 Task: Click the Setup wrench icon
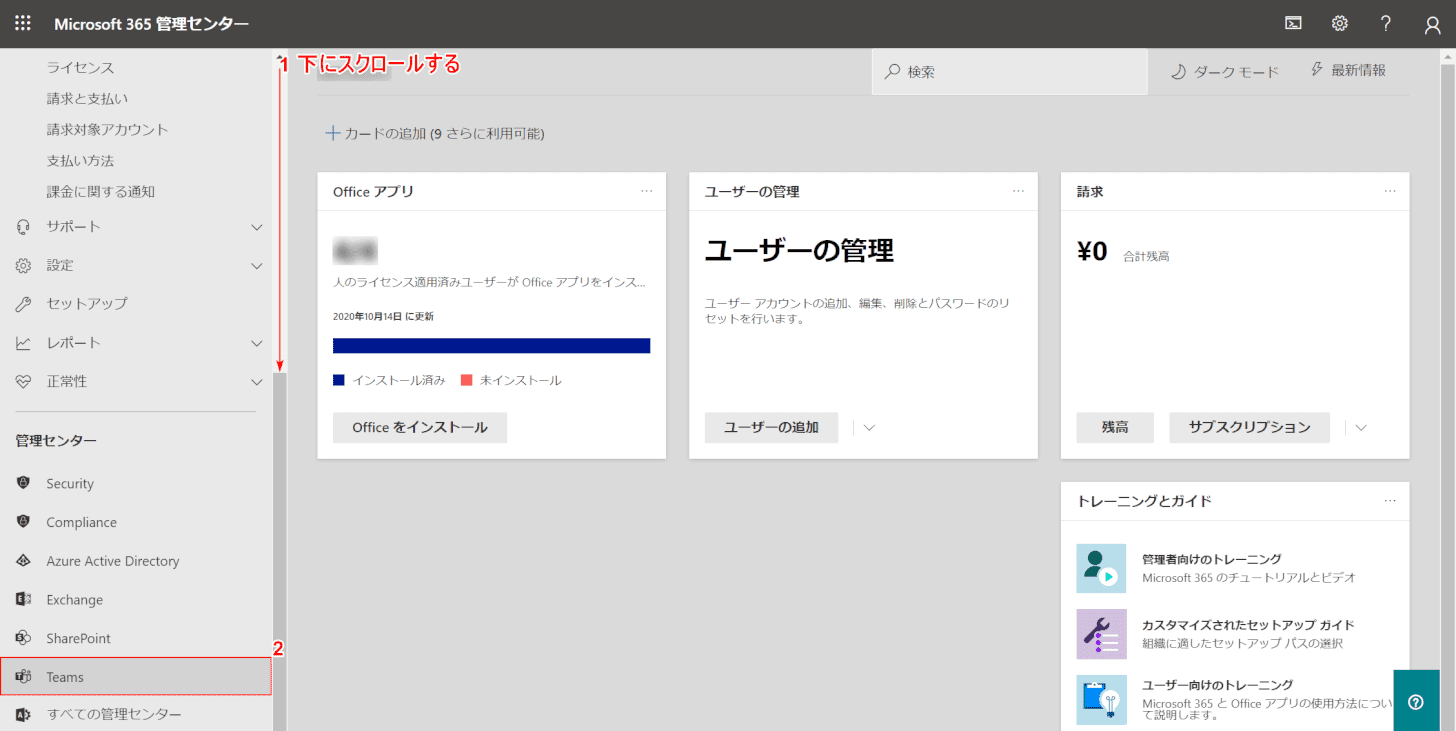click(x=24, y=303)
